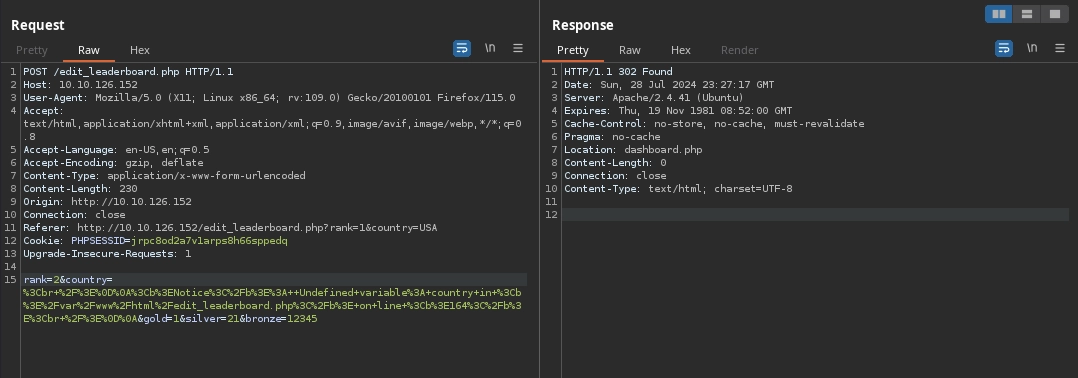Image resolution: width=1078 pixels, height=378 pixels.
Task: Select the Response Pretty tab
Action: pyautogui.click(x=573, y=50)
